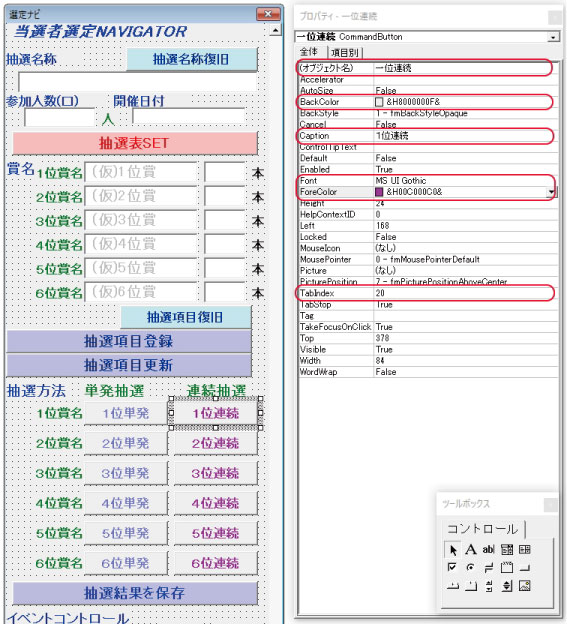Click the 抽選結果を保存 button
This screenshot has height=624, width=567.
click(135, 593)
